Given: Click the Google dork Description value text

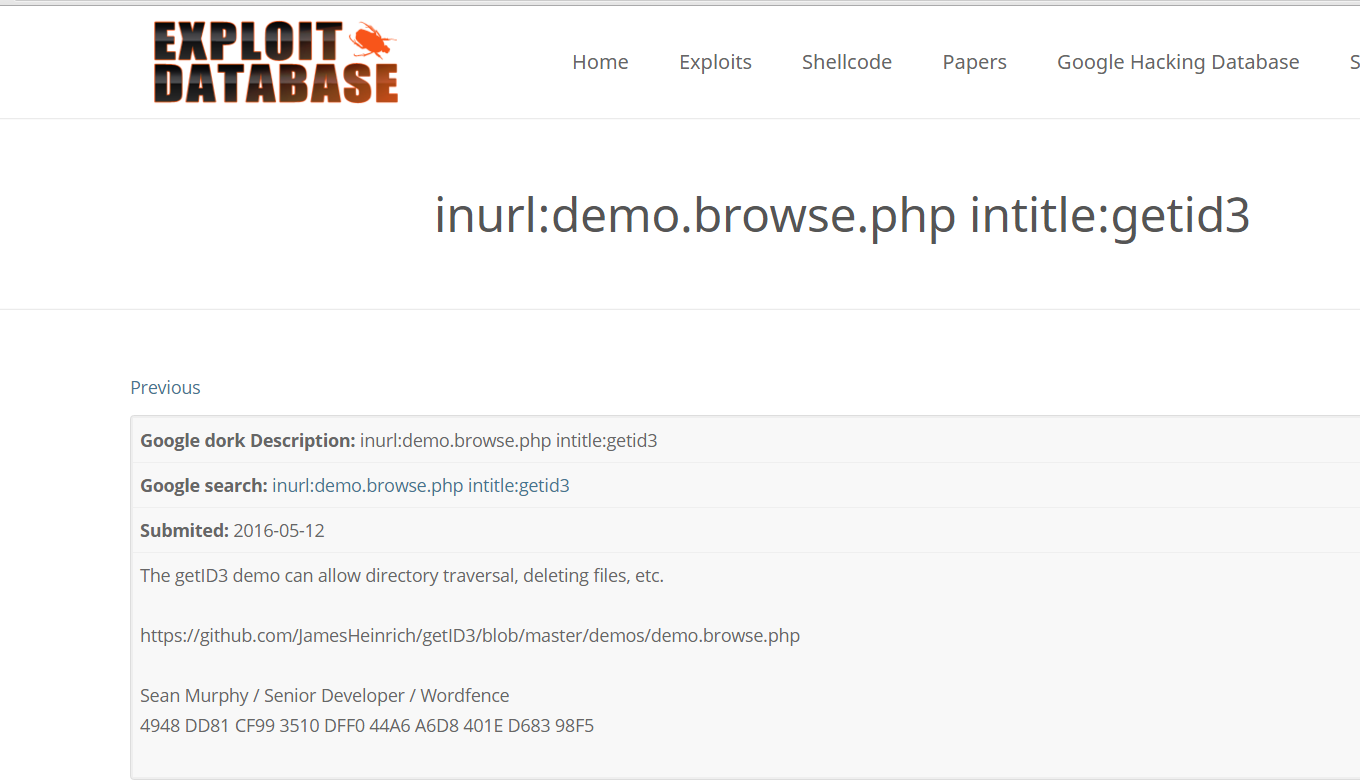Looking at the screenshot, I should [508, 441].
